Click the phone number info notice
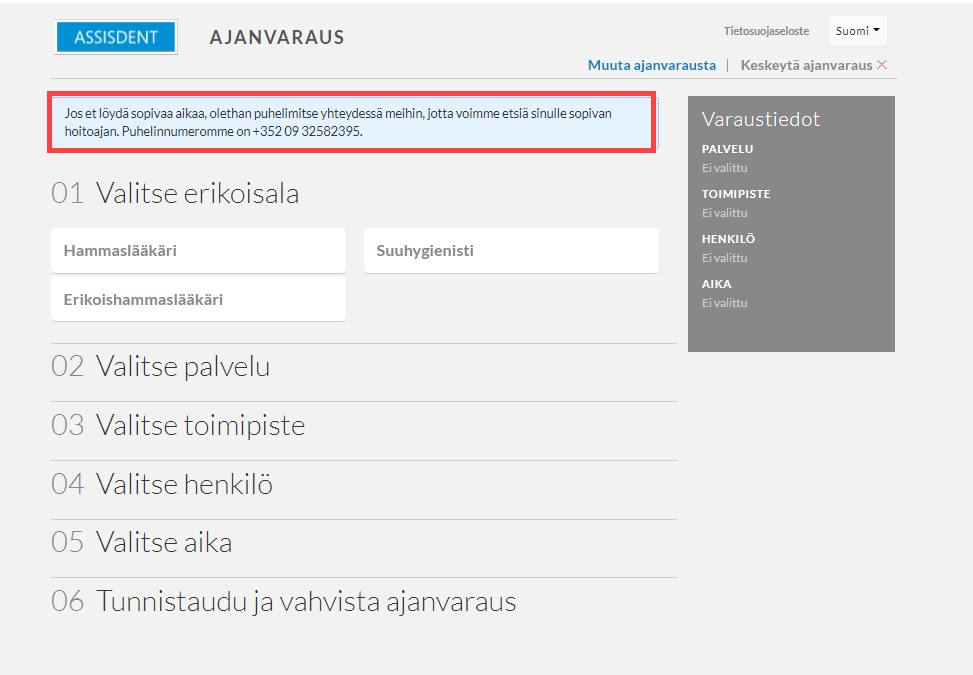Screen dimensions: 973x675 click(x=352, y=122)
